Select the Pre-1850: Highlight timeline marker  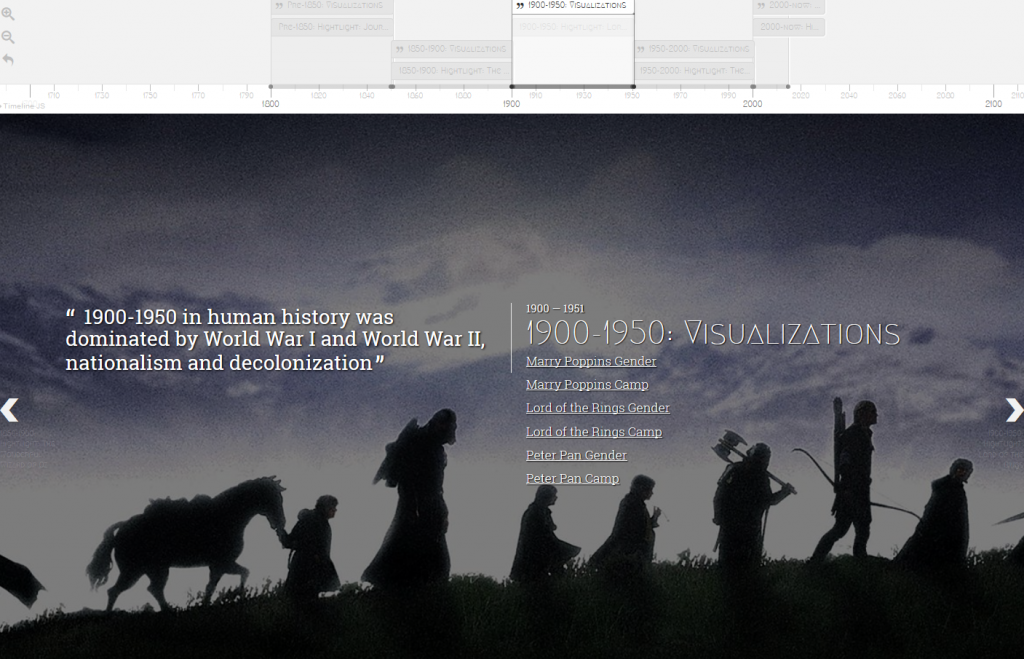click(x=332, y=27)
